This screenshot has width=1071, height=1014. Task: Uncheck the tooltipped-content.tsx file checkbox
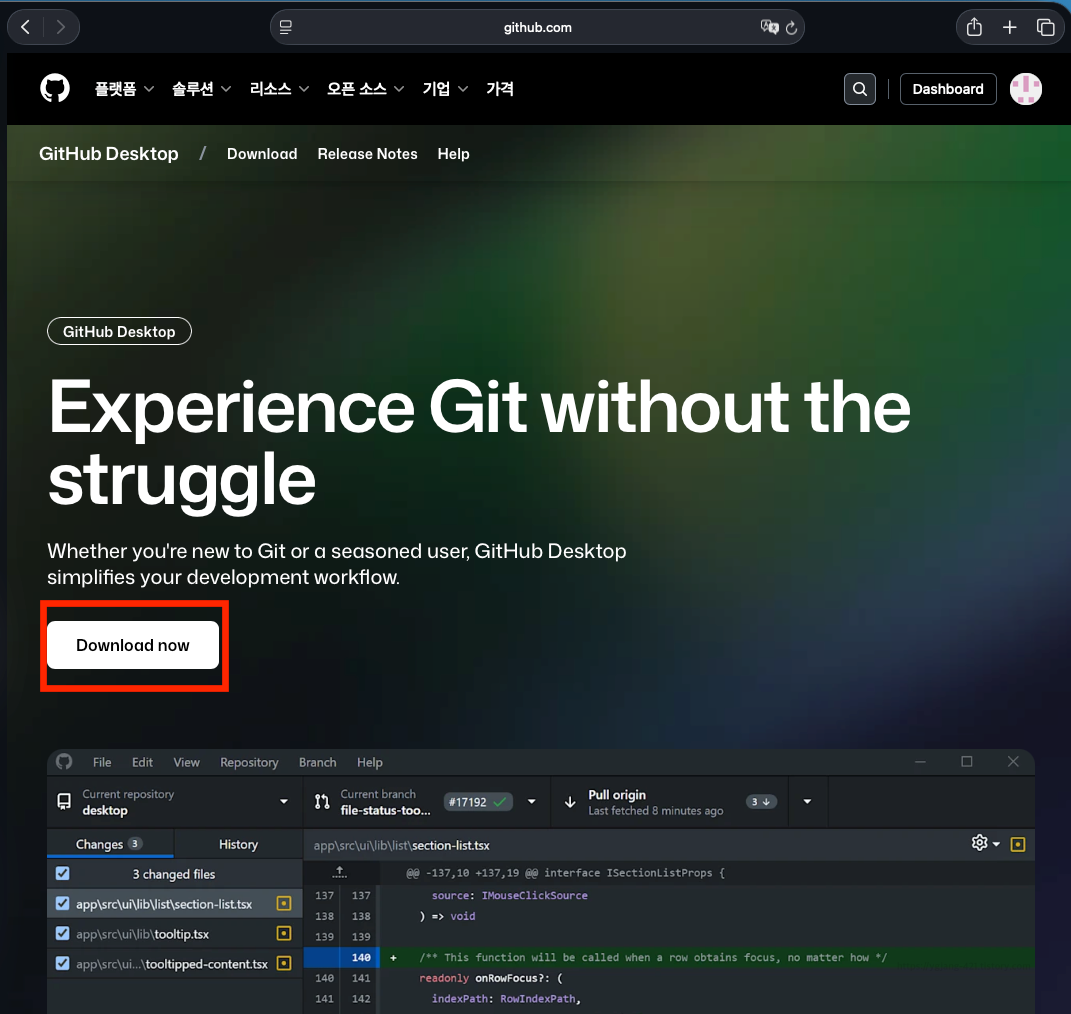pos(63,963)
